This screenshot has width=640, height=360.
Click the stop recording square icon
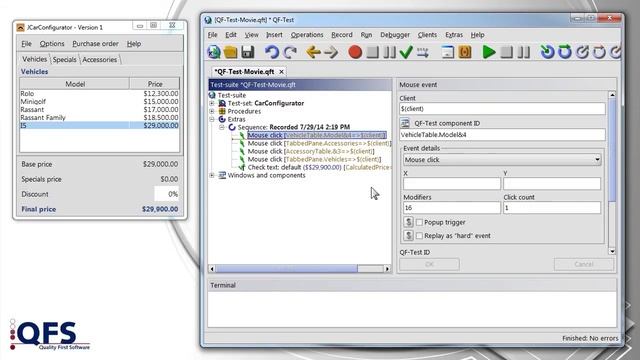tap(372, 52)
